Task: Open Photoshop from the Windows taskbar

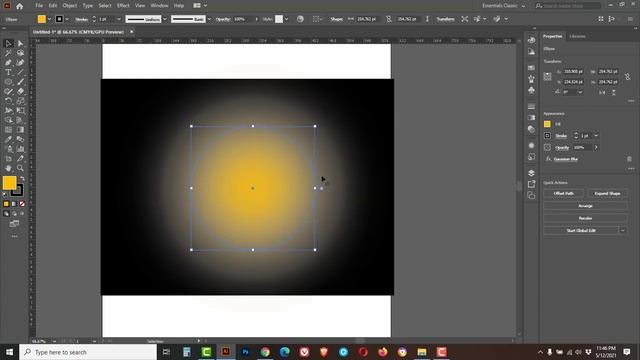Action: tap(245, 351)
